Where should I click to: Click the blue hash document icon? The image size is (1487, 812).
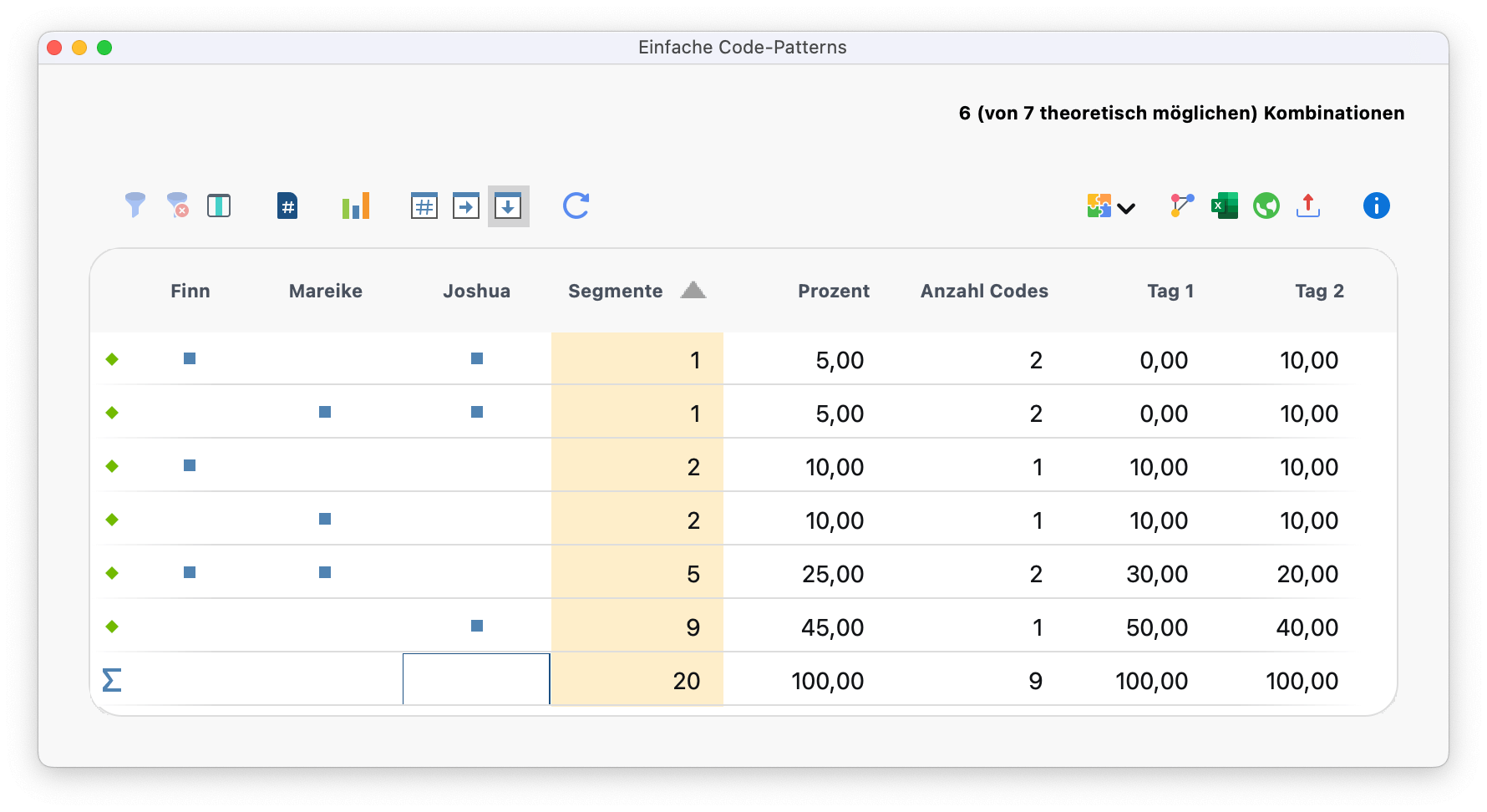point(287,206)
